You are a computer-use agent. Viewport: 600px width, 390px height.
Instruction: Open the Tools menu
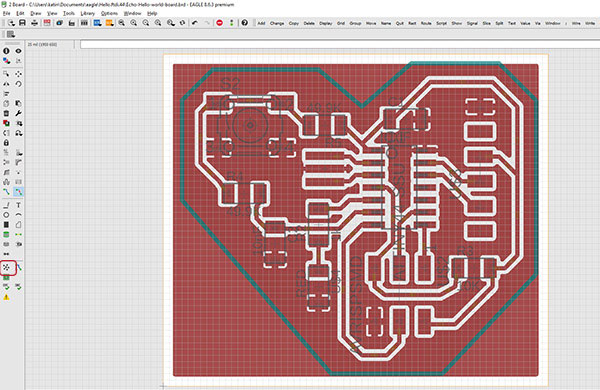[69, 13]
